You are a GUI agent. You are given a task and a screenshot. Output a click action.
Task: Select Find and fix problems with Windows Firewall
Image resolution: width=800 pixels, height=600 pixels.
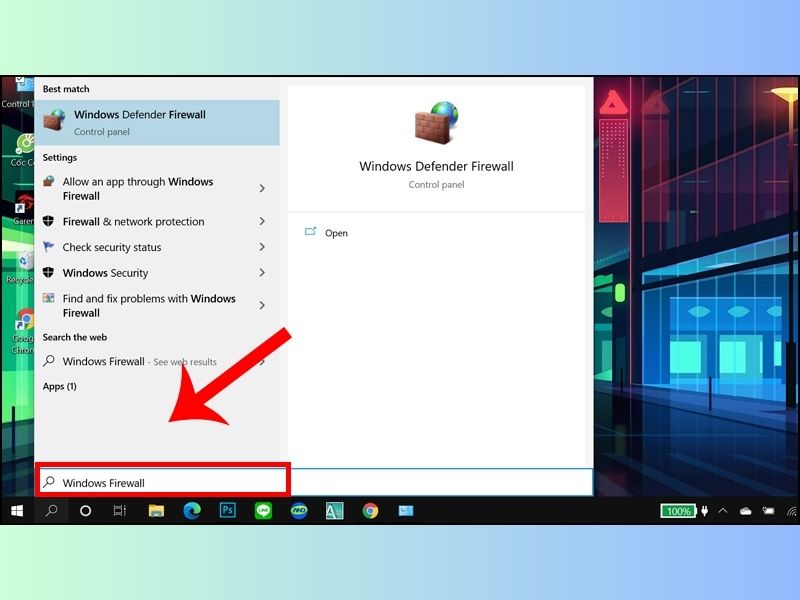click(149, 306)
